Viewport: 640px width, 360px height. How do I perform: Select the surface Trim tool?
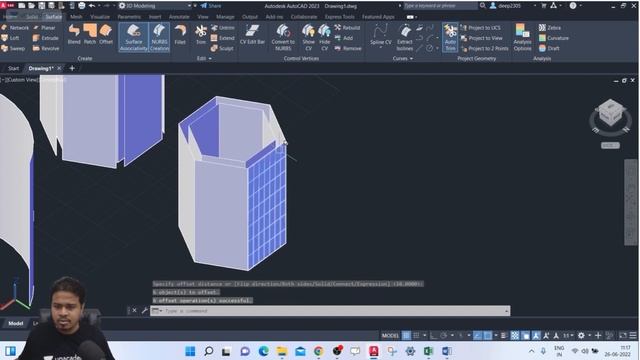pos(201,34)
